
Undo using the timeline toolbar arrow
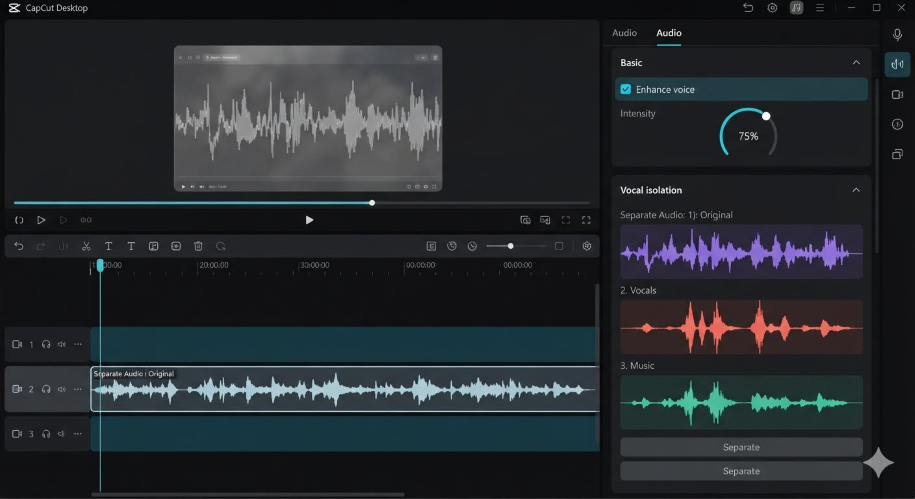19,246
